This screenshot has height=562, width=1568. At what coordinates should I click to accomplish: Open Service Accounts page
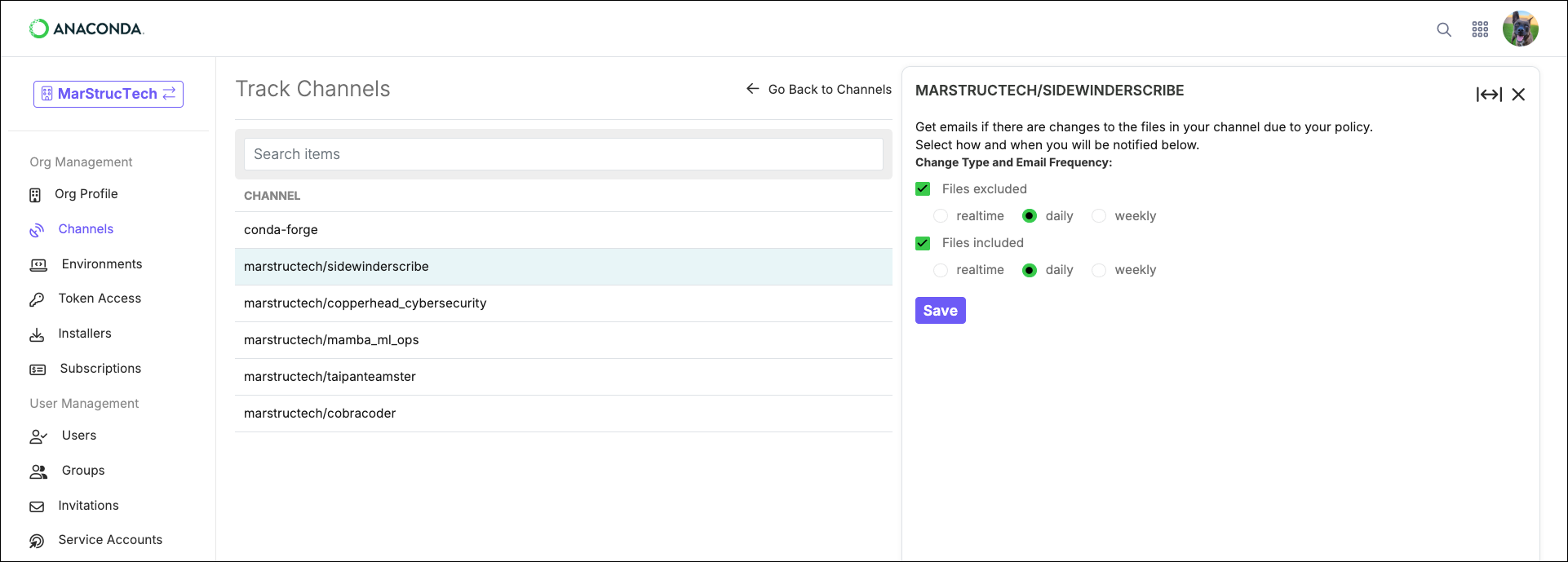click(110, 540)
